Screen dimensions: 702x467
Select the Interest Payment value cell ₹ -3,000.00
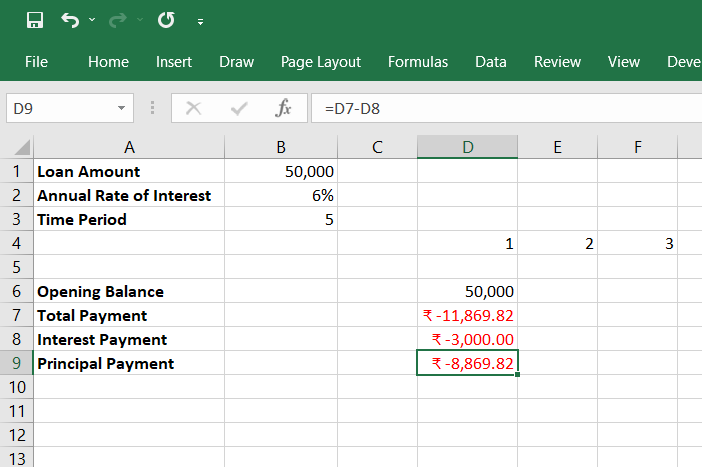pos(467,339)
